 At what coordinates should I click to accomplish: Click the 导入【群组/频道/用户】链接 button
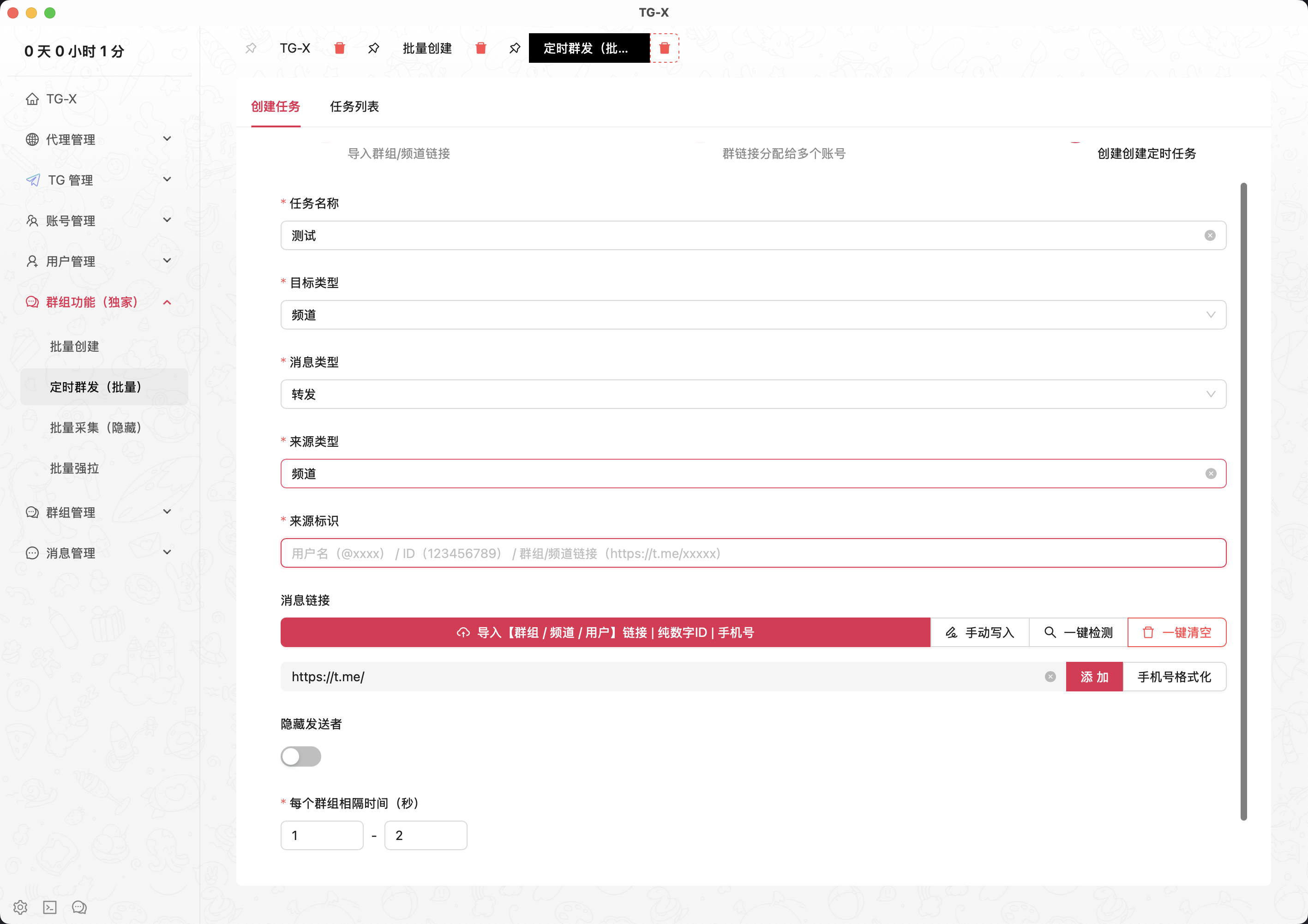(x=605, y=632)
